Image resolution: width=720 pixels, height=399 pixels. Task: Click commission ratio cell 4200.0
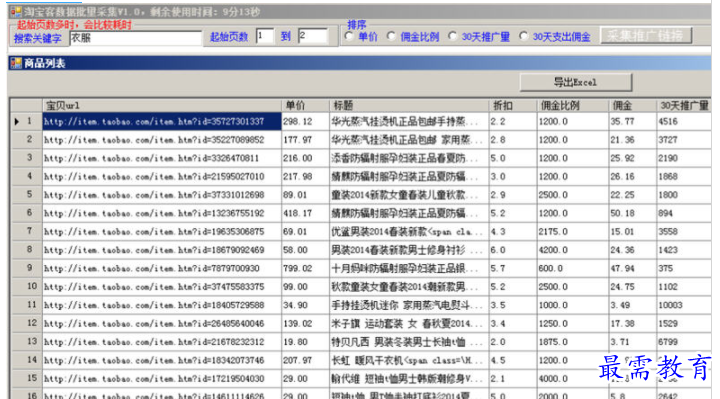572,250
